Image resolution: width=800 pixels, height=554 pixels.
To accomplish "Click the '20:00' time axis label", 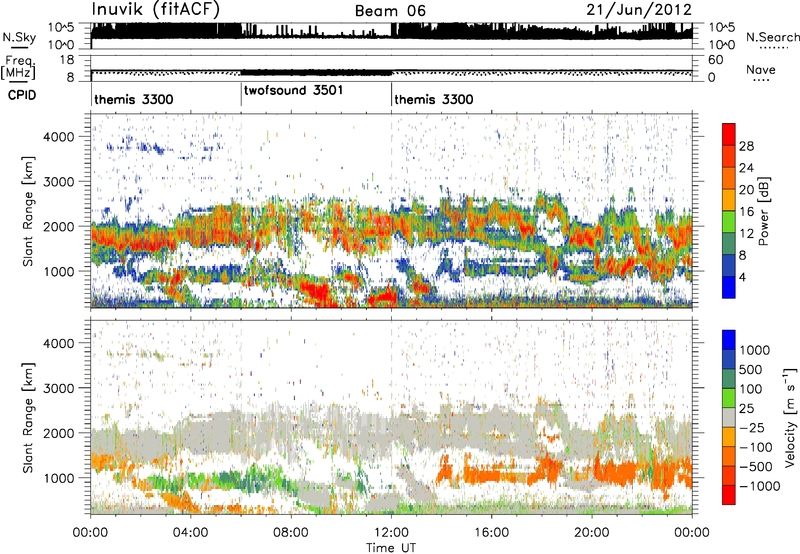I will point(592,533).
